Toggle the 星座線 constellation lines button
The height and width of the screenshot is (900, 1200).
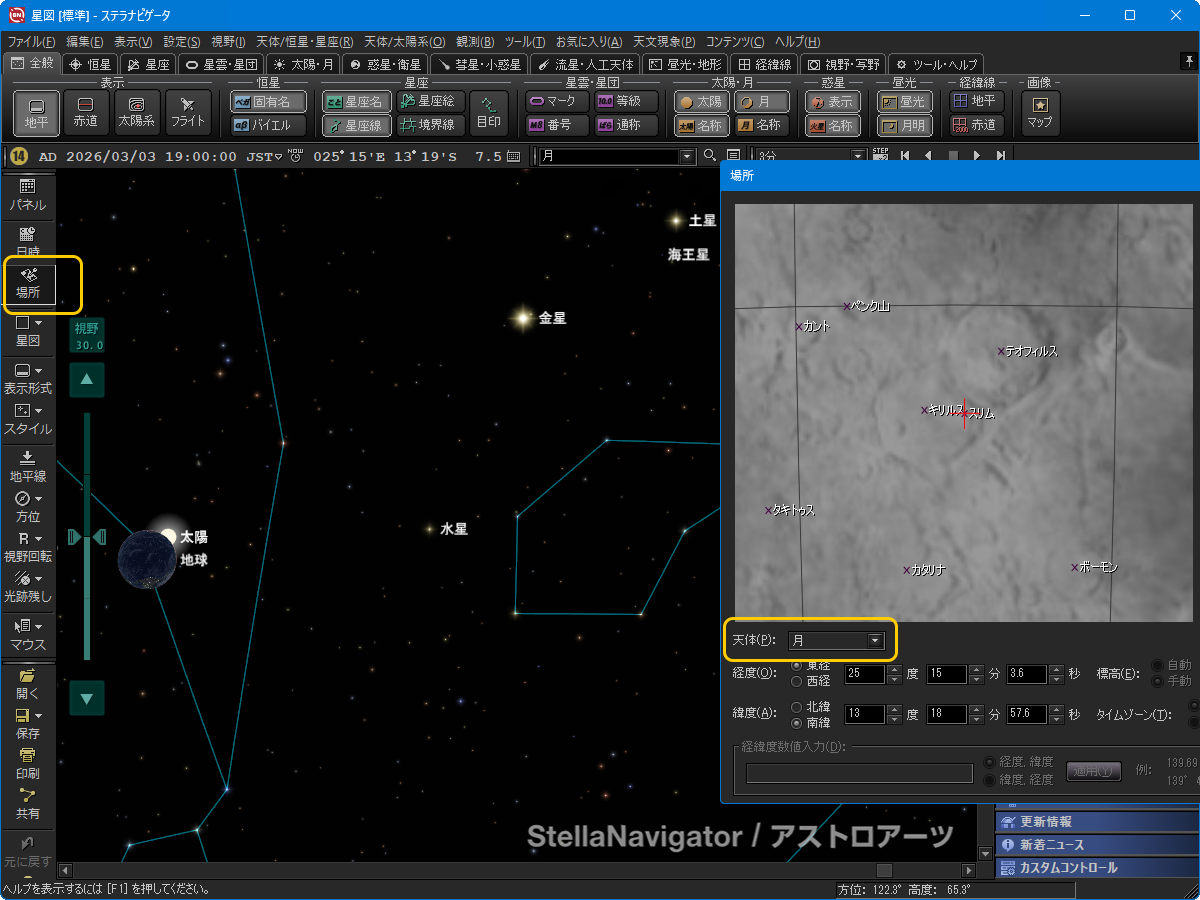356,125
